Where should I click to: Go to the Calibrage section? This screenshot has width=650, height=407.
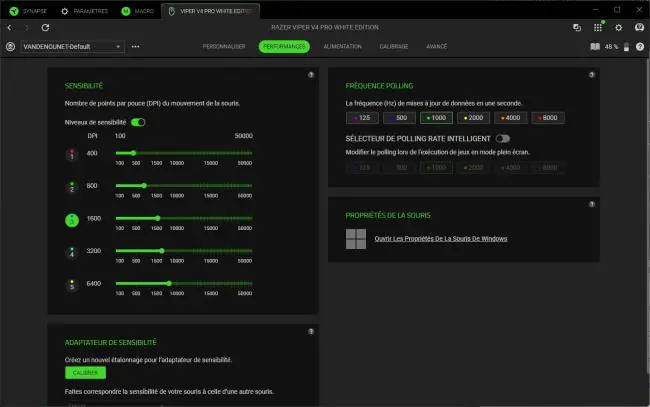coord(394,46)
